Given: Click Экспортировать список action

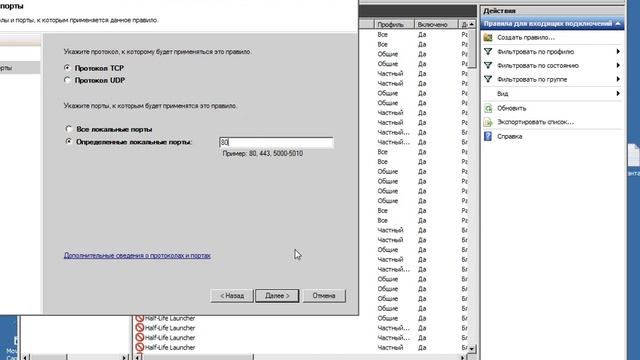Looking at the screenshot, I should pyautogui.click(x=535, y=122).
